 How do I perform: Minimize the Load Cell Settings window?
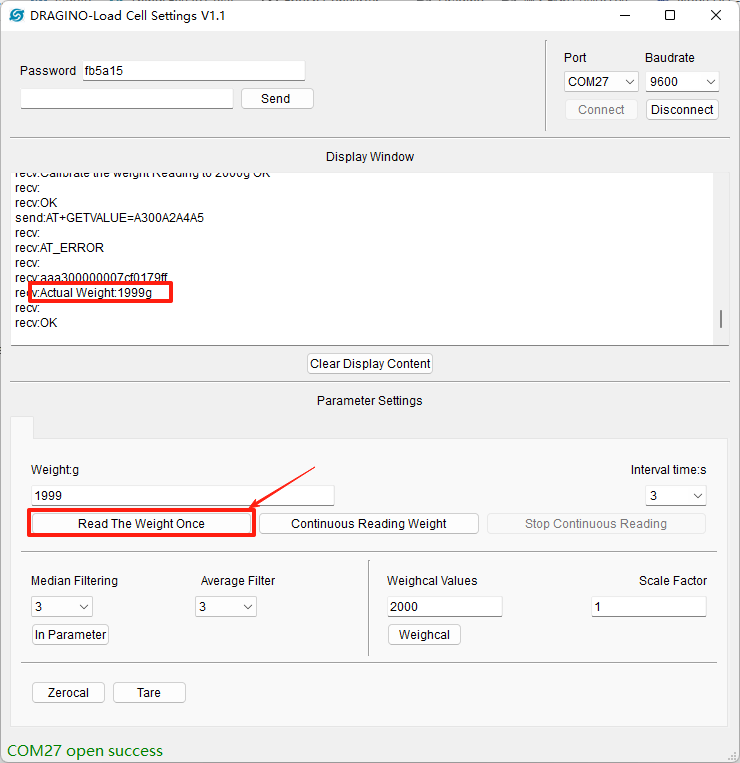(x=625, y=16)
